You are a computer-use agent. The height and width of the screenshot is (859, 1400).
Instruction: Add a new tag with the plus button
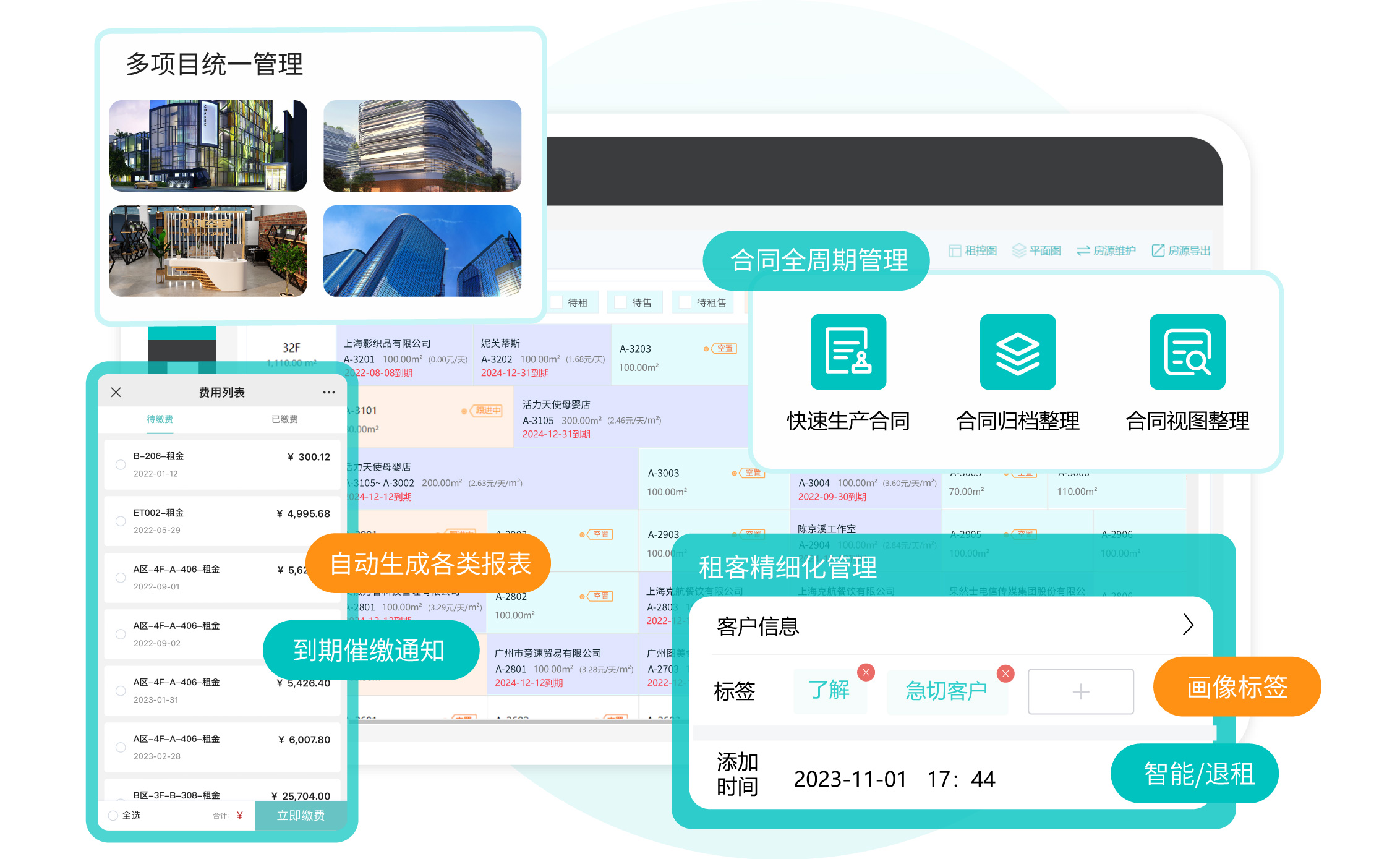[1080, 691]
